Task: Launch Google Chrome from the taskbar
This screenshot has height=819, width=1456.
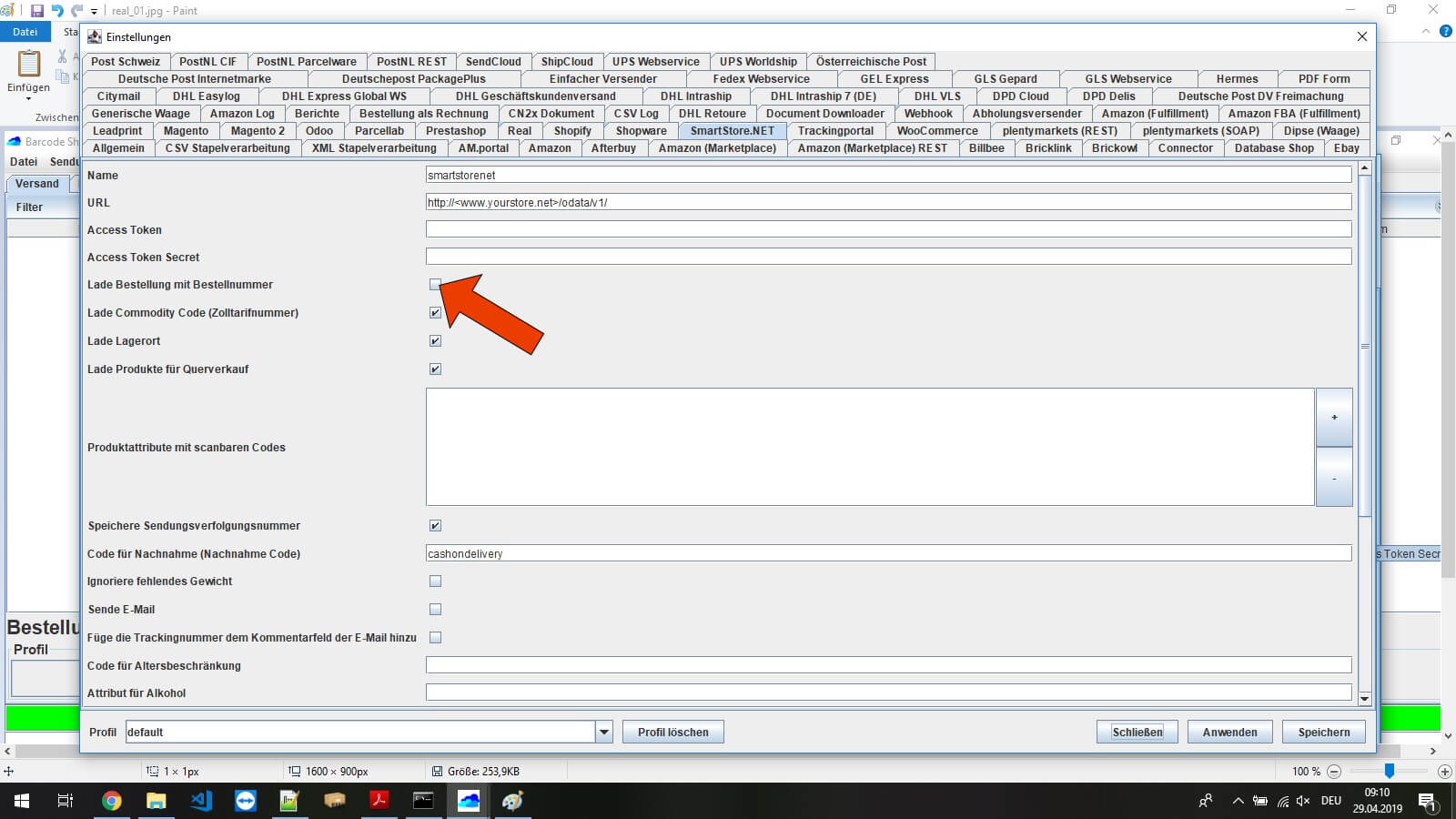Action: 112,801
